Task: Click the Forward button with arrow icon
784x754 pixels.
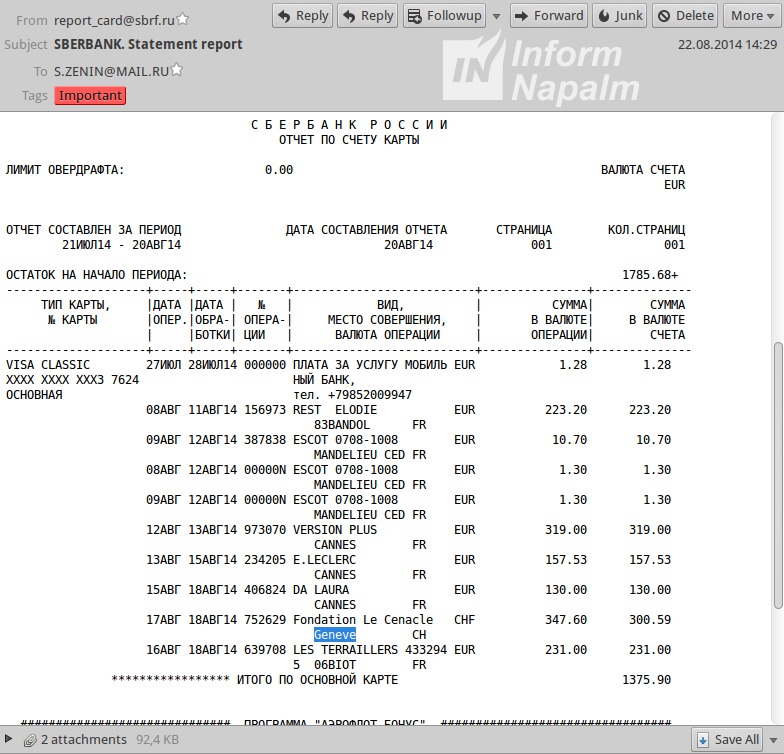Action: pyautogui.click(x=548, y=16)
